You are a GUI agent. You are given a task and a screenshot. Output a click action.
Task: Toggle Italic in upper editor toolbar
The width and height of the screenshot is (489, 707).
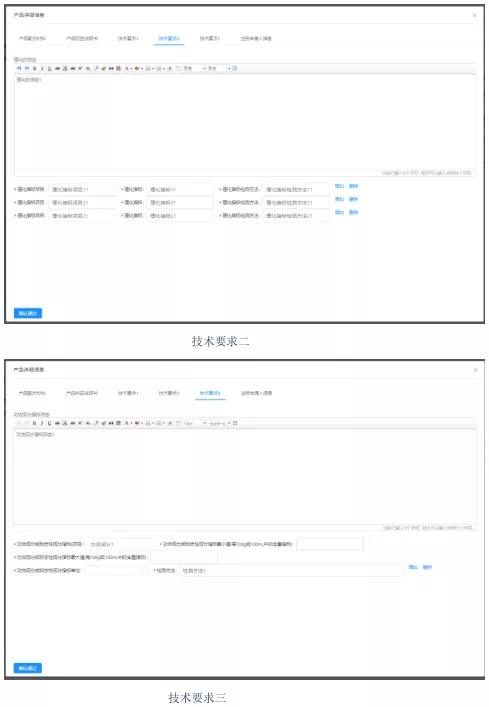point(42,69)
